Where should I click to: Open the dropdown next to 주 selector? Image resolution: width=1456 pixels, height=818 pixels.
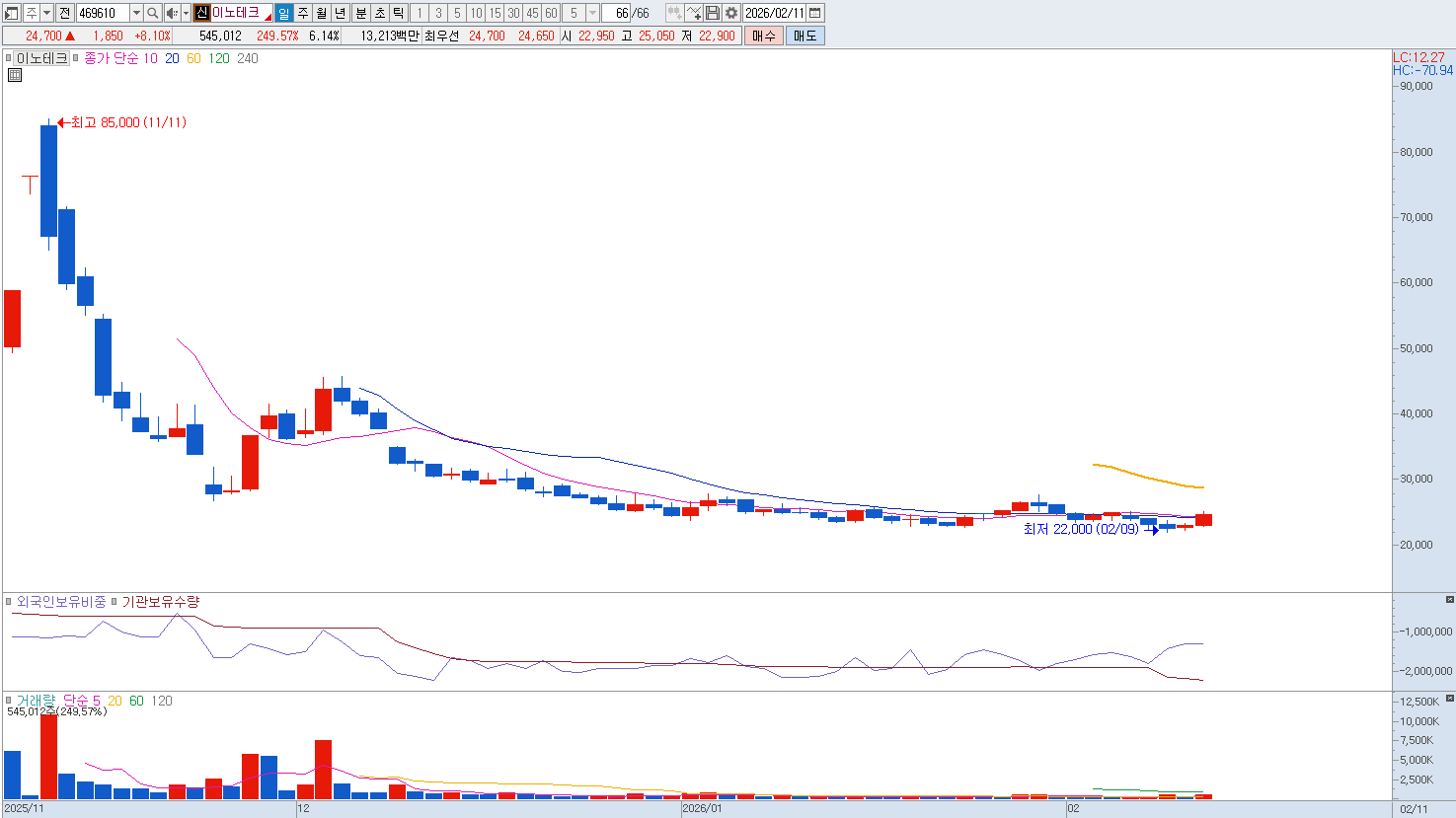click(x=46, y=13)
